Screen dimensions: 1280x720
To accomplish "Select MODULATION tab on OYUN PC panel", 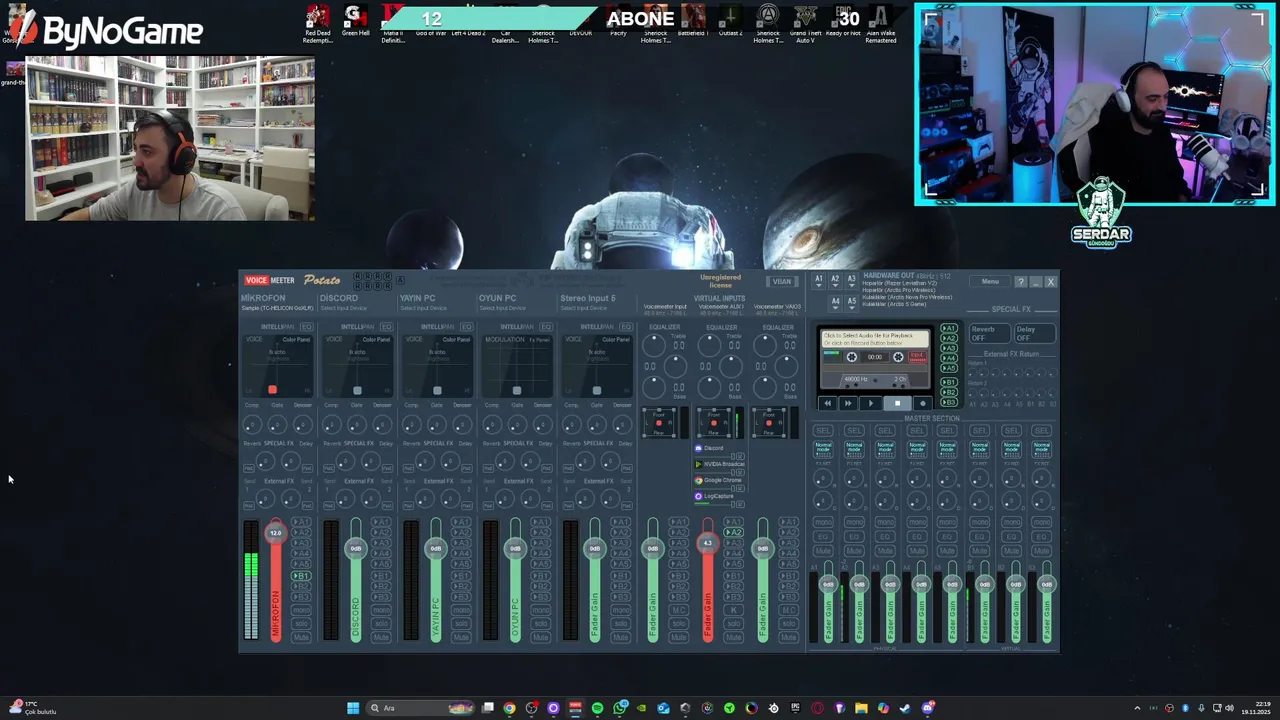I will point(504,340).
